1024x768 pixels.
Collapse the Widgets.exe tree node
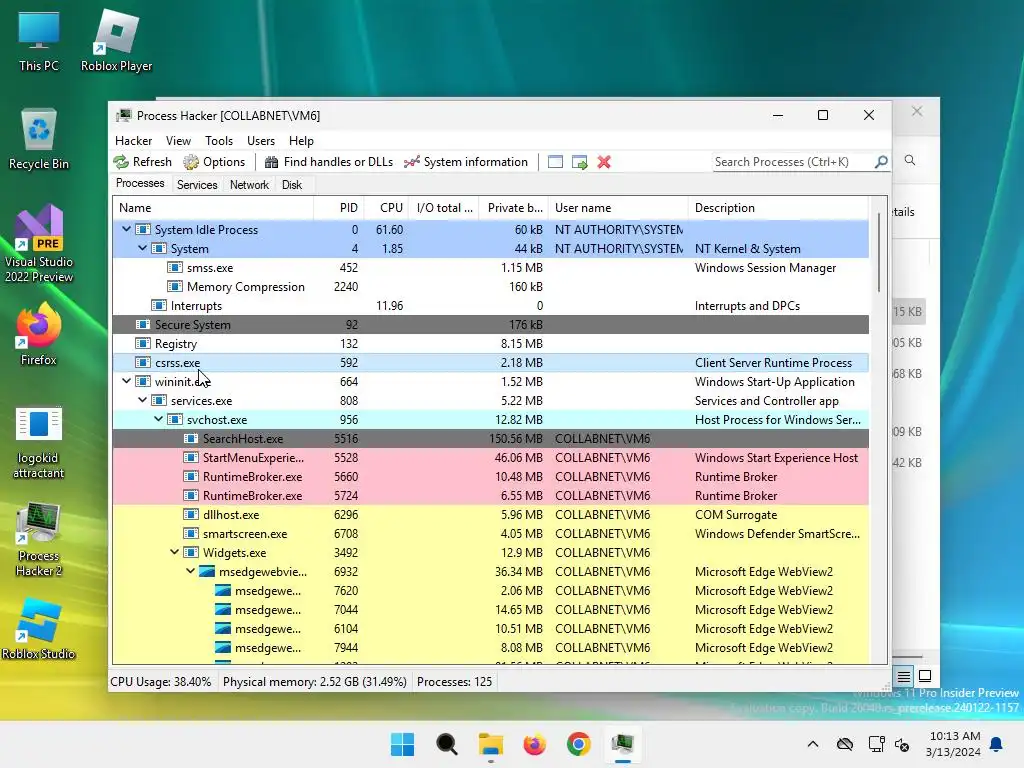(174, 552)
